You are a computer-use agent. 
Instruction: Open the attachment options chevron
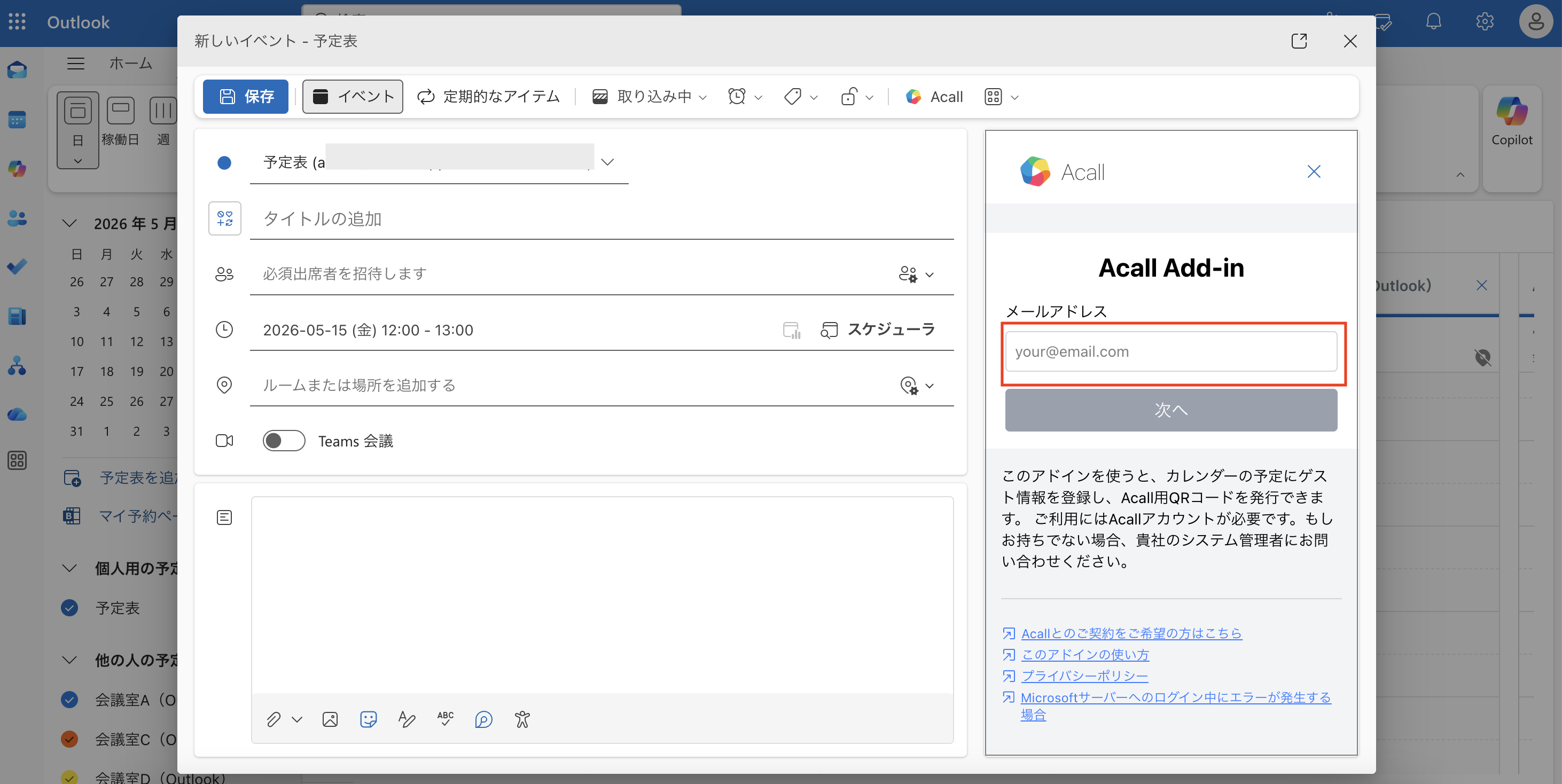pos(296,719)
